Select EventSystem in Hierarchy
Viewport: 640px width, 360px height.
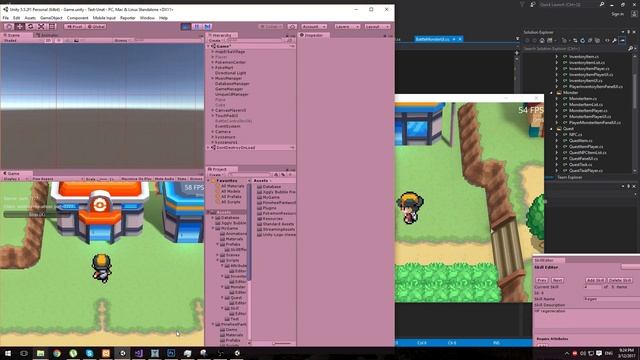227,126
